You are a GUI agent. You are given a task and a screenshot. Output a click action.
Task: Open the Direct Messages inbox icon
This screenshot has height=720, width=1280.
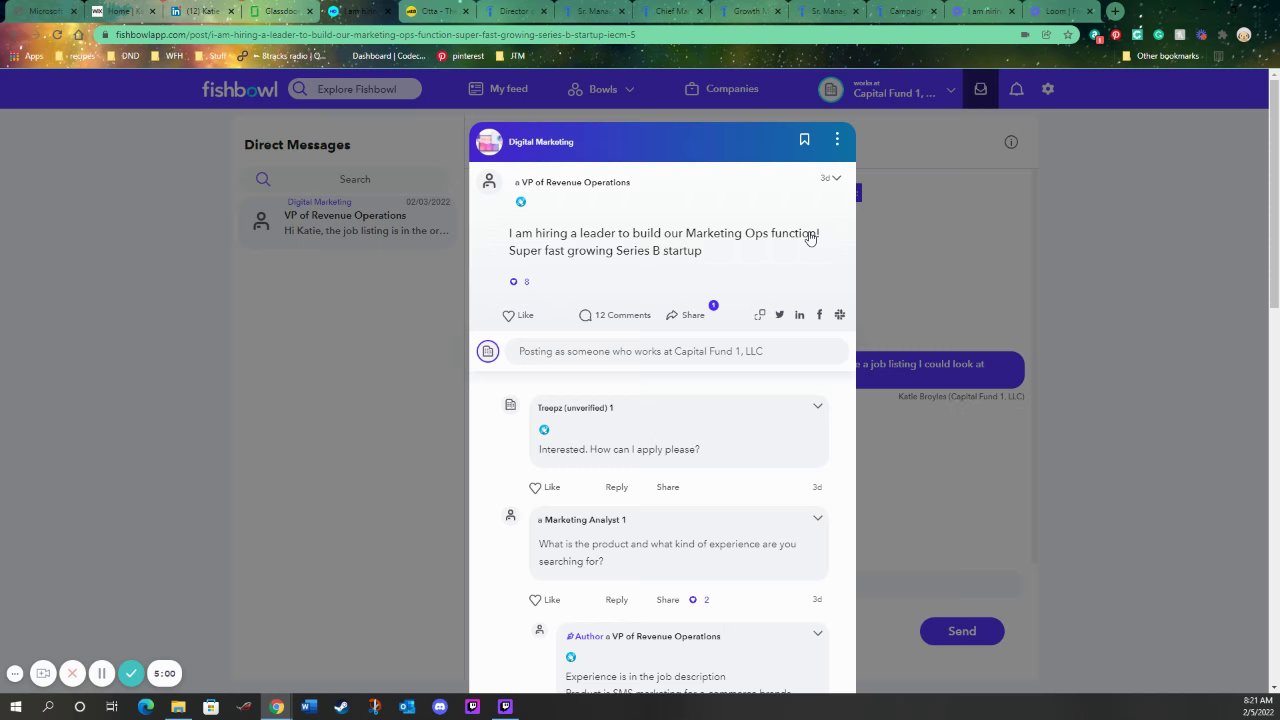click(980, 89)
